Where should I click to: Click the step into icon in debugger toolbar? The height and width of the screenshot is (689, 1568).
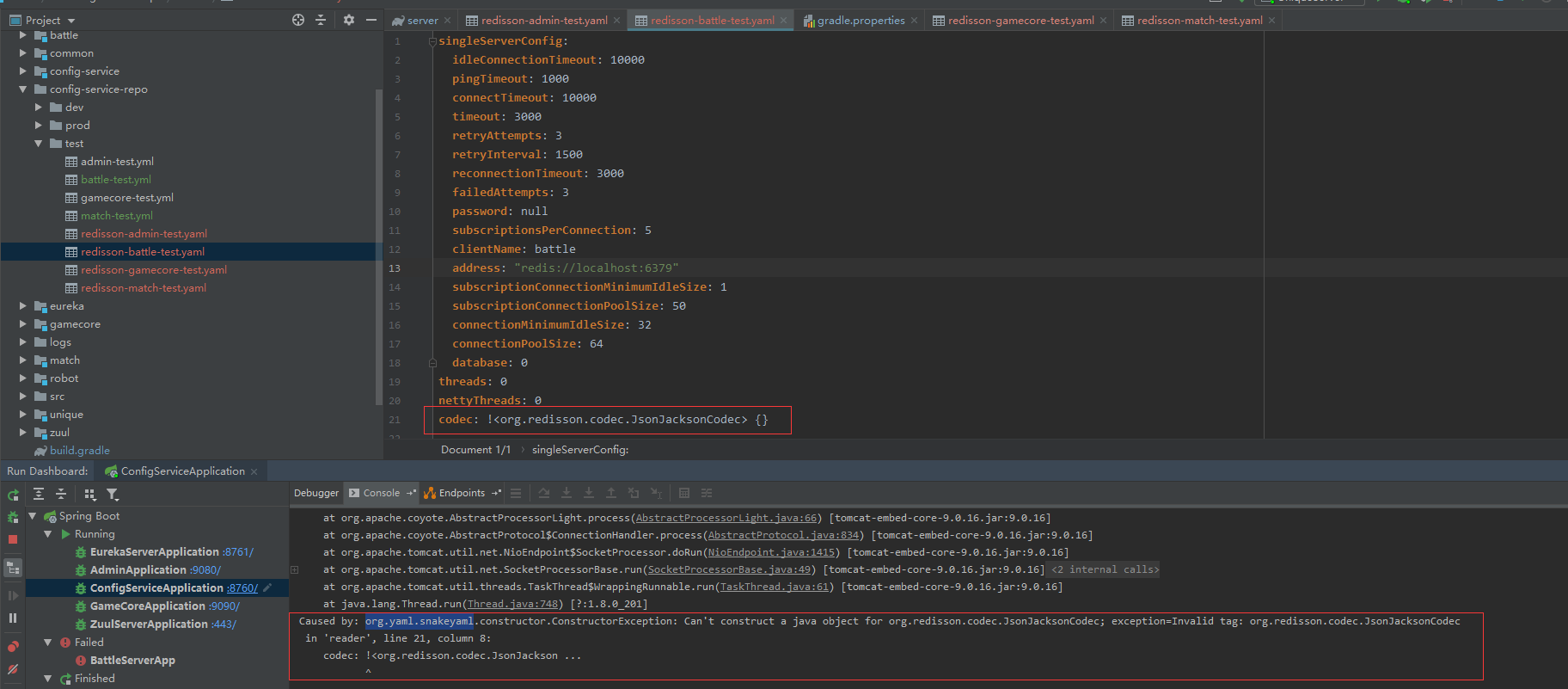[567, 493]
